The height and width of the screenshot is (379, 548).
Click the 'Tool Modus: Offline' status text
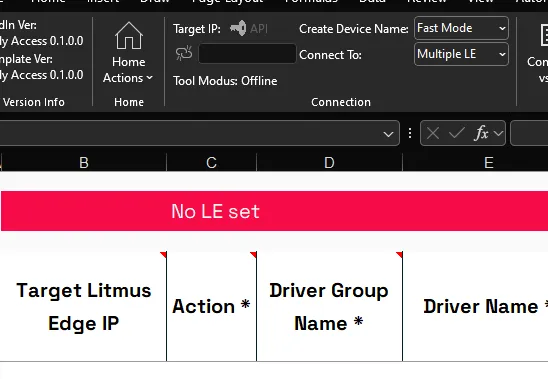[x=225, y=81]
